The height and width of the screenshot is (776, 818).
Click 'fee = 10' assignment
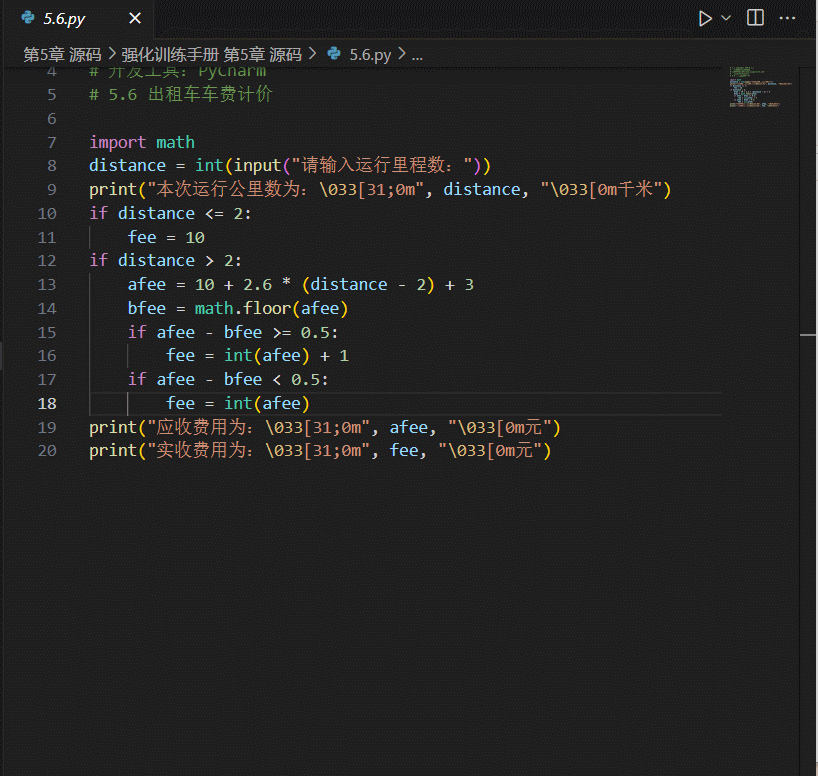coord(166,237)
